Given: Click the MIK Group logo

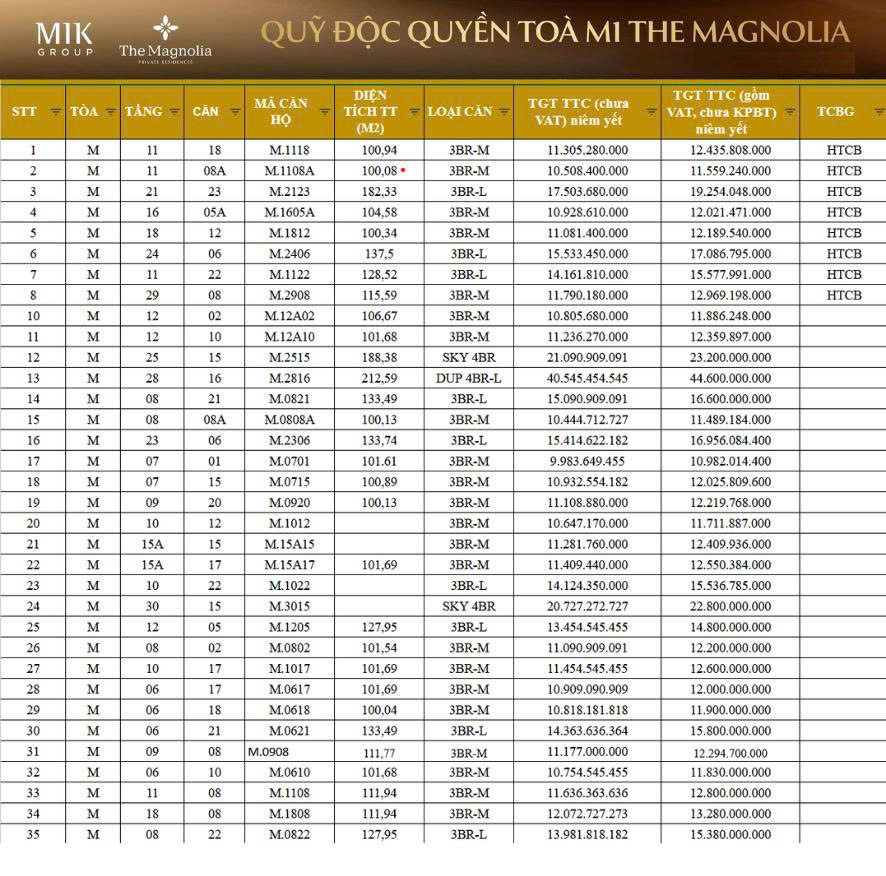Looking at the screenshot, I should click(65, 38).
